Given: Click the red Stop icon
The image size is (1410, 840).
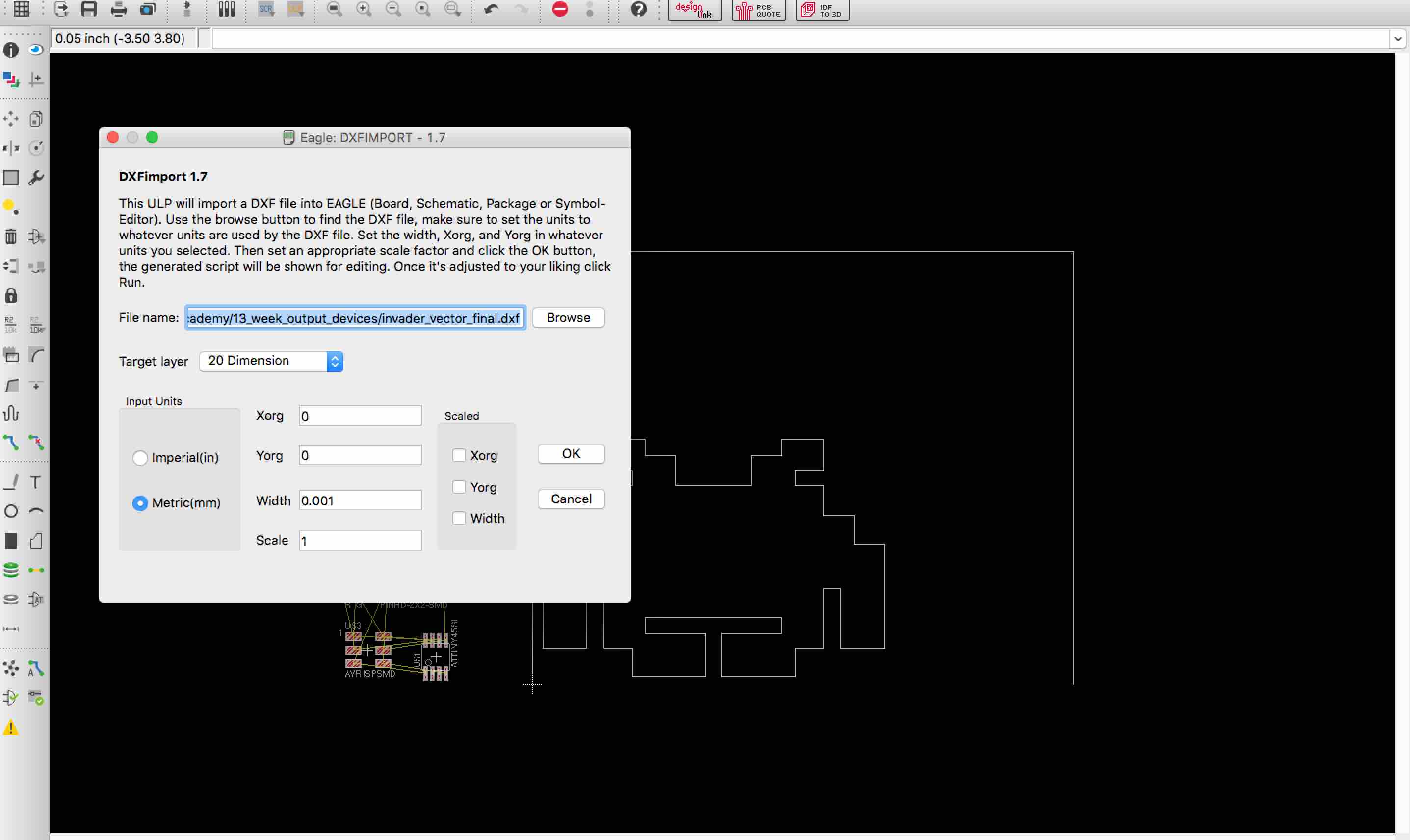Looking at the screenshot, I should [x=560, y=9].
